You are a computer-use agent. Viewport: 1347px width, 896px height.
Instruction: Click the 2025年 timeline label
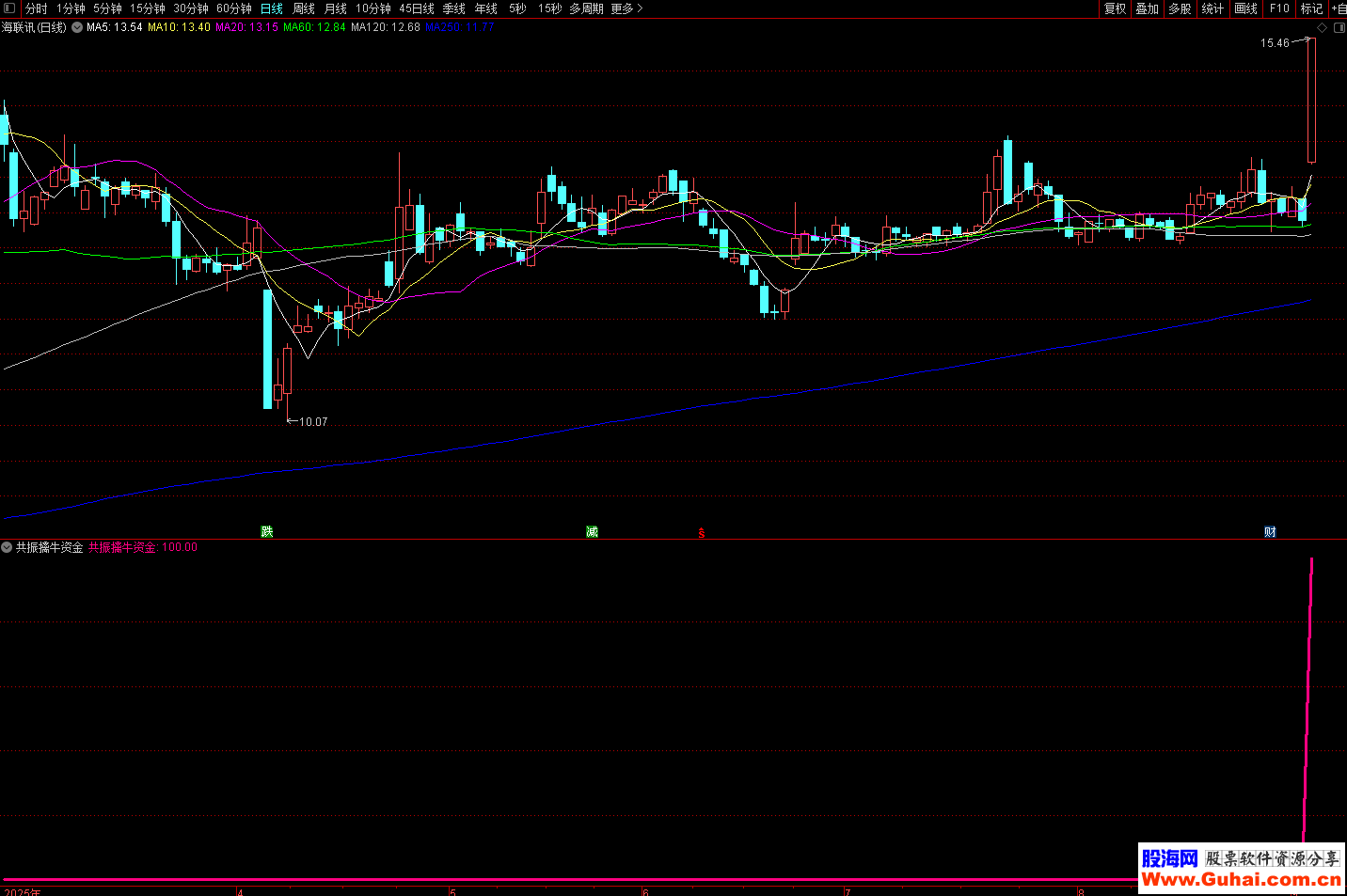click(23, 891)
